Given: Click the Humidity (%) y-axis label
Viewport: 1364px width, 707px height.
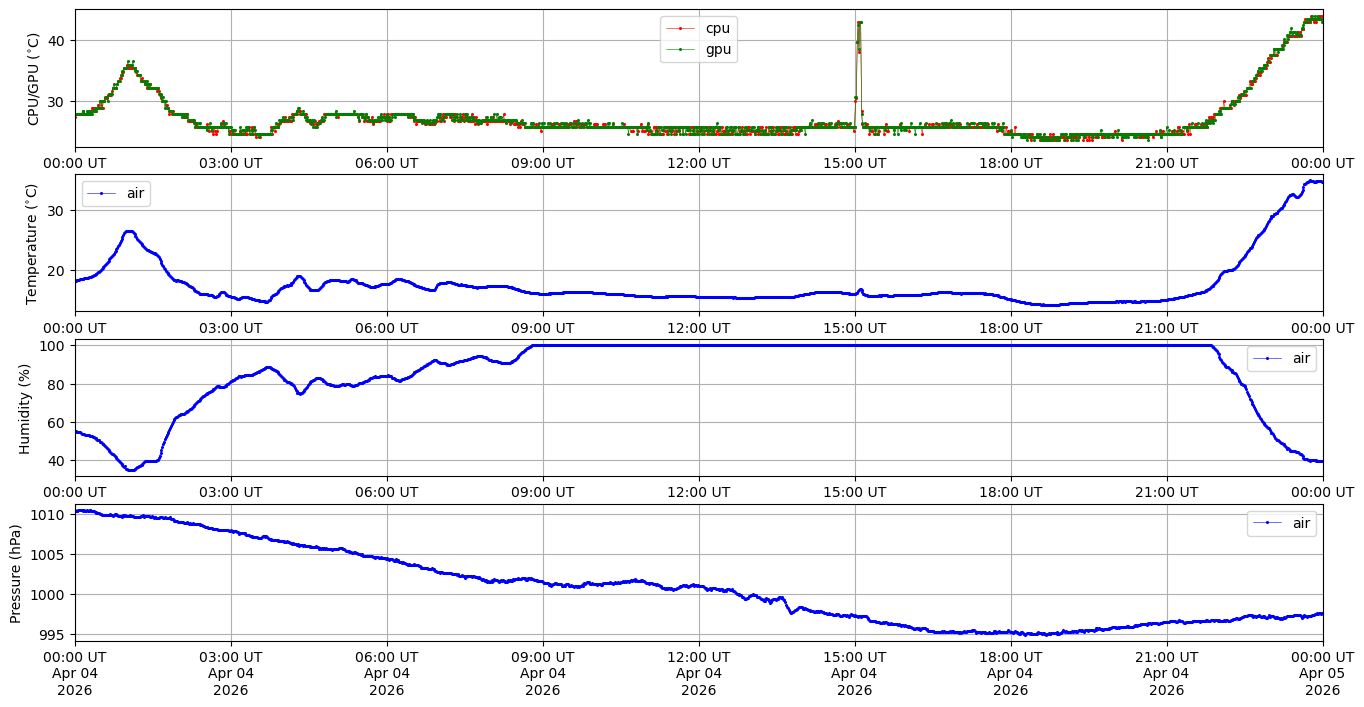Looking at the screenshot, I should coord(25,408).
